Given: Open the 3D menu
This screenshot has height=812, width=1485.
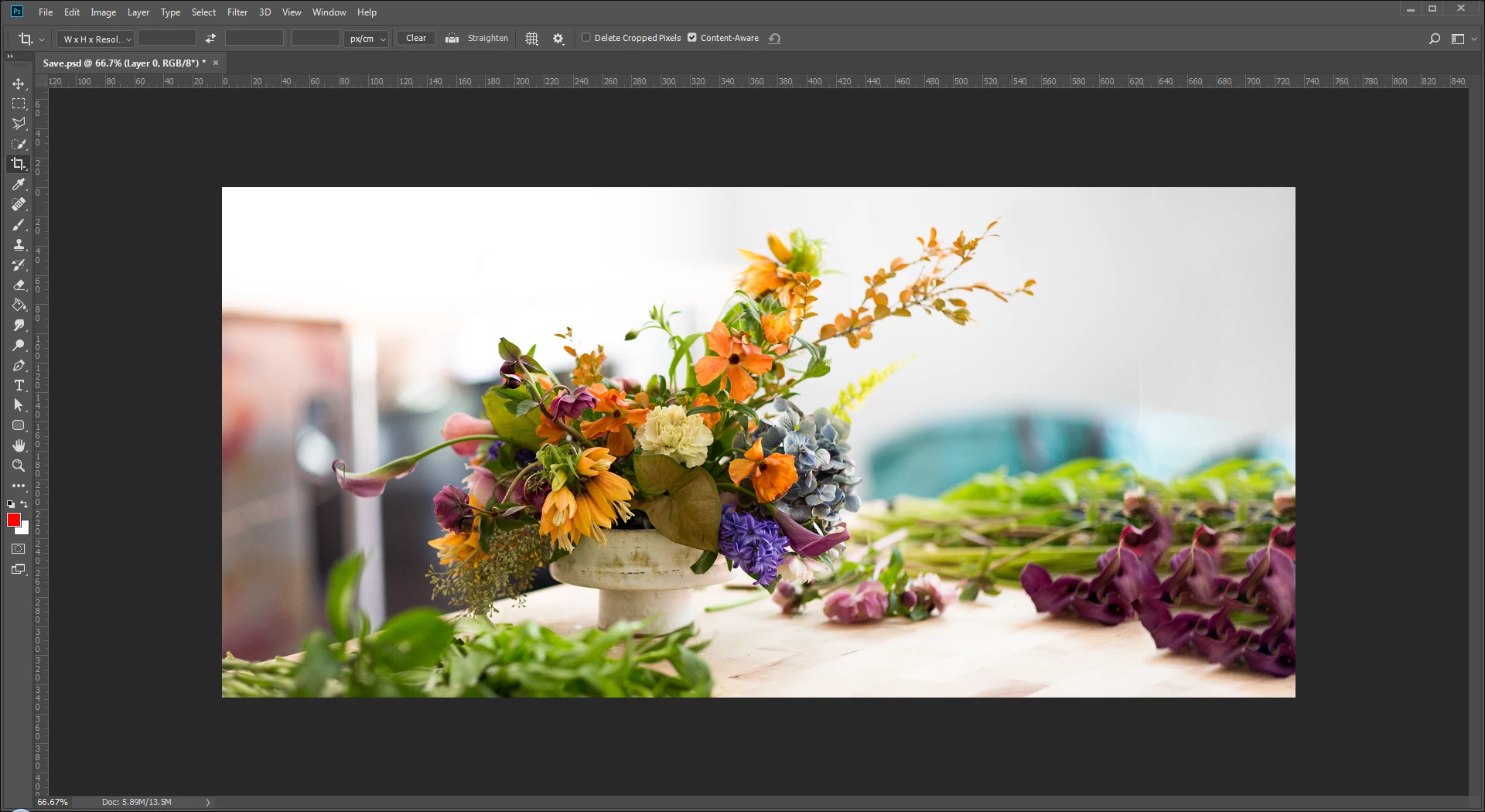Looking at the screenshot, I should [265, 12].
